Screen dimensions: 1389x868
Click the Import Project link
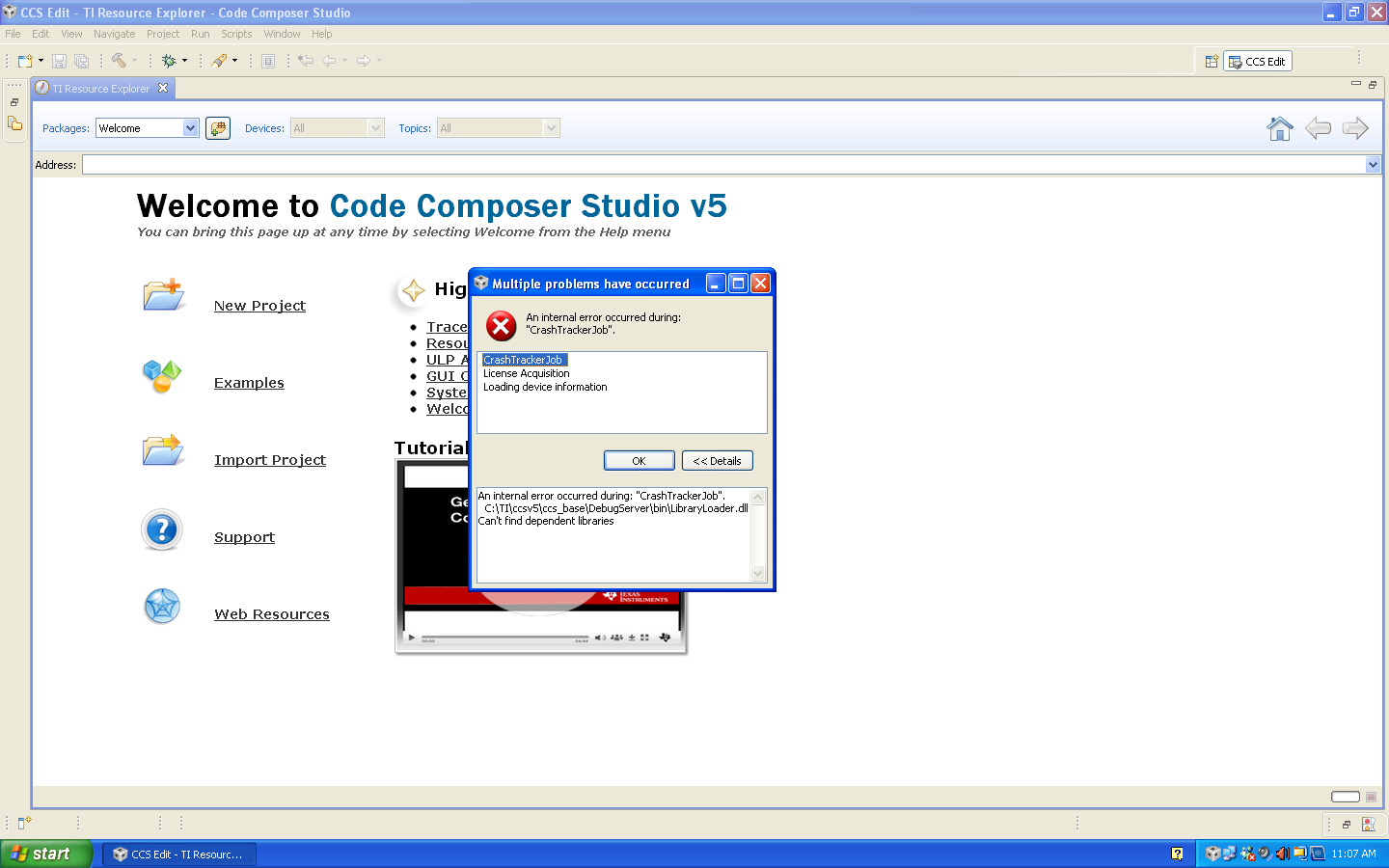pos(270,460)
